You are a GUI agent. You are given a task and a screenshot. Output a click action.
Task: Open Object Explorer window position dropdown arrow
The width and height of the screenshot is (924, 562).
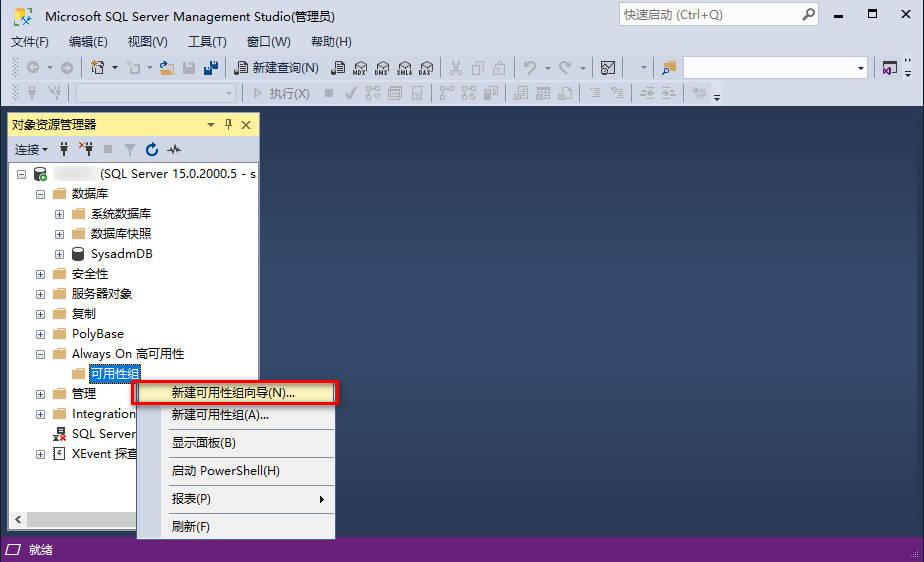click(211, 125)
